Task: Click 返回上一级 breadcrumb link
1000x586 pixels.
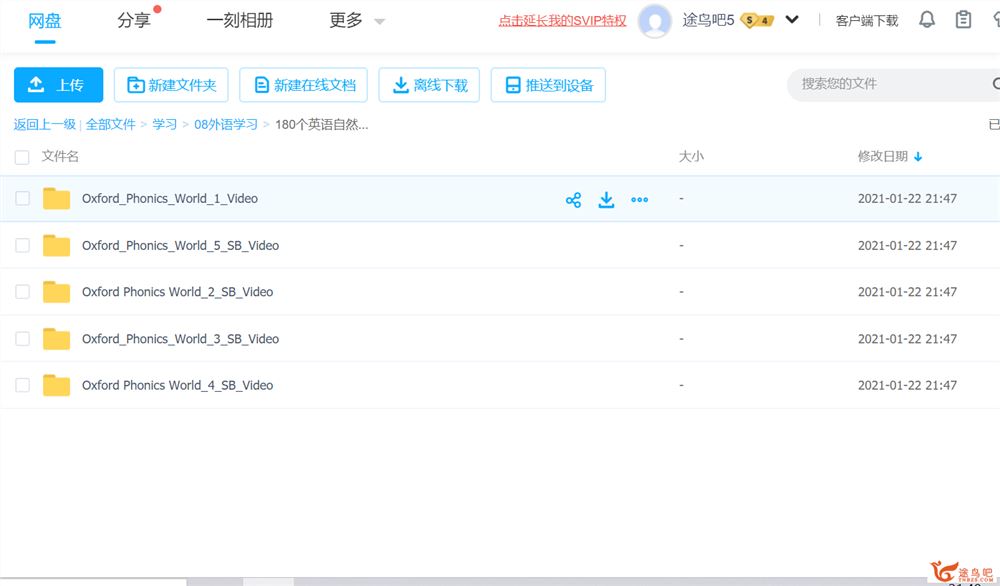Action: pyautogui.click(x=45, y=124)
